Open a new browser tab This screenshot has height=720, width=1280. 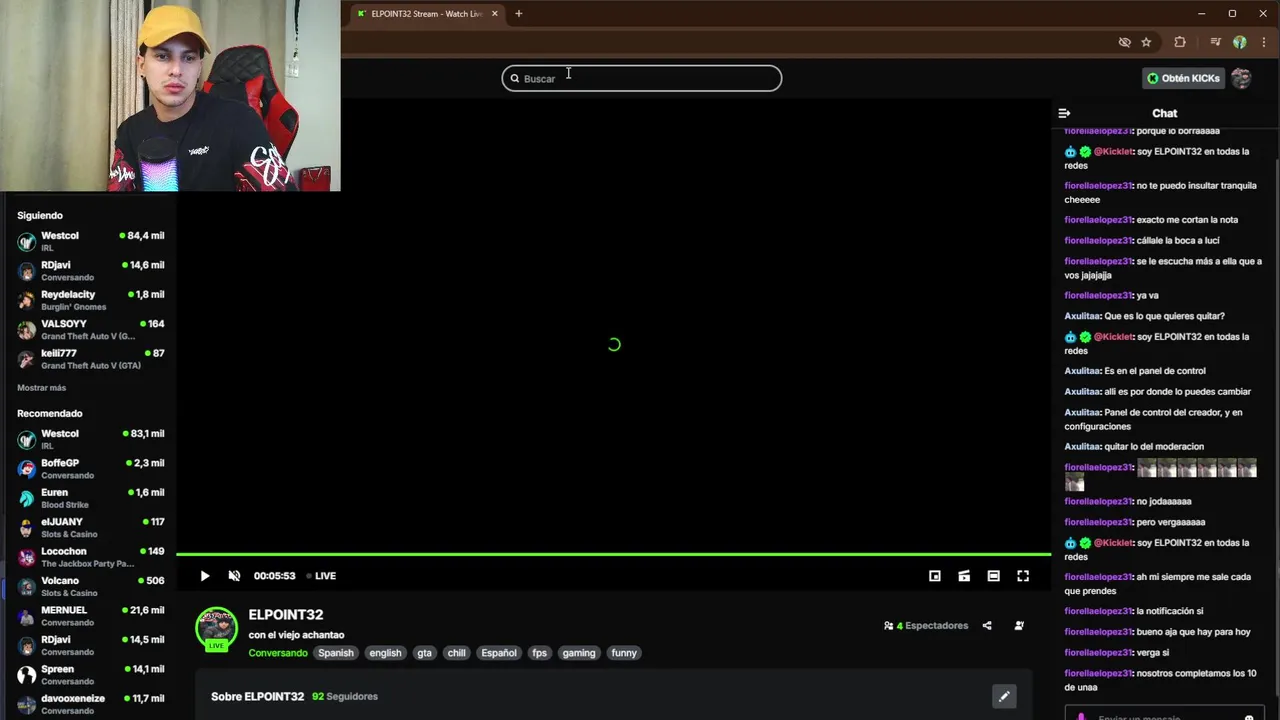coord(518,14)
